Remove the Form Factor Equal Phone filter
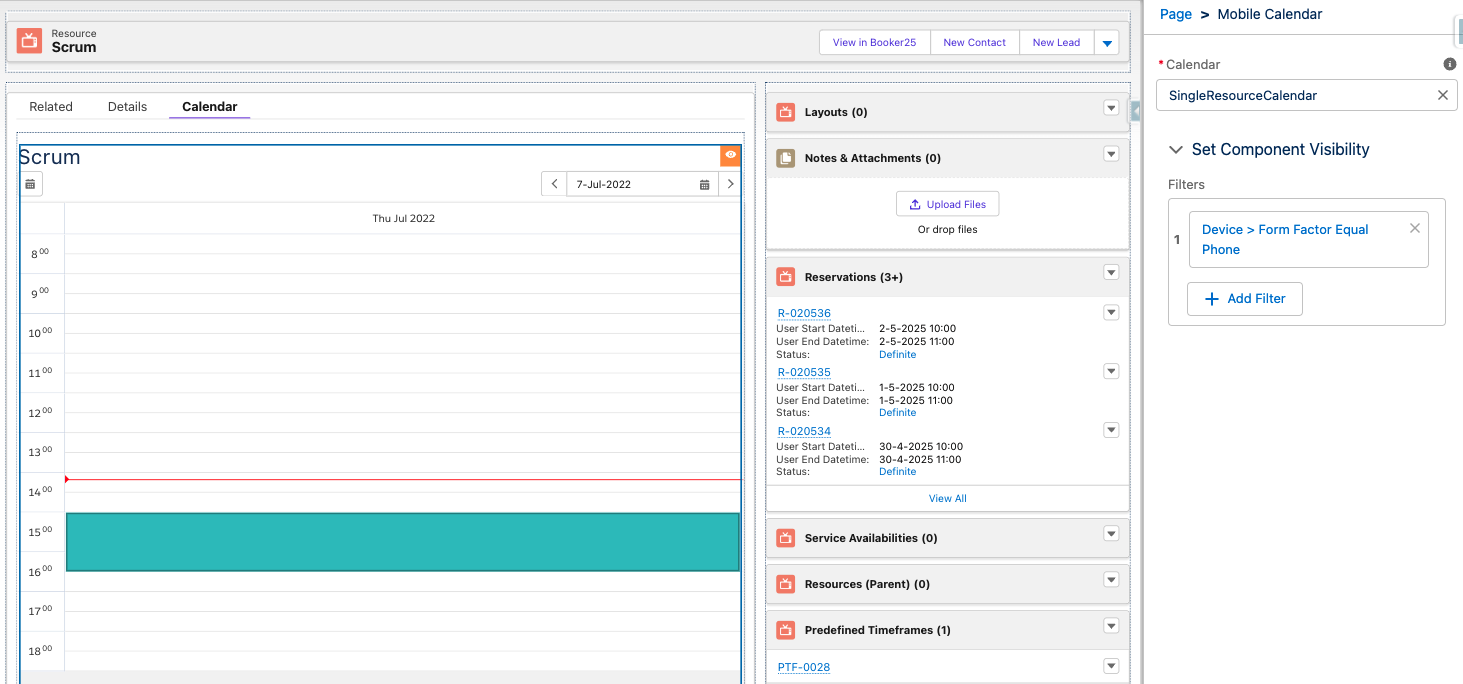Screen dimensions: 1463x684 click(x=1414, y=228)
